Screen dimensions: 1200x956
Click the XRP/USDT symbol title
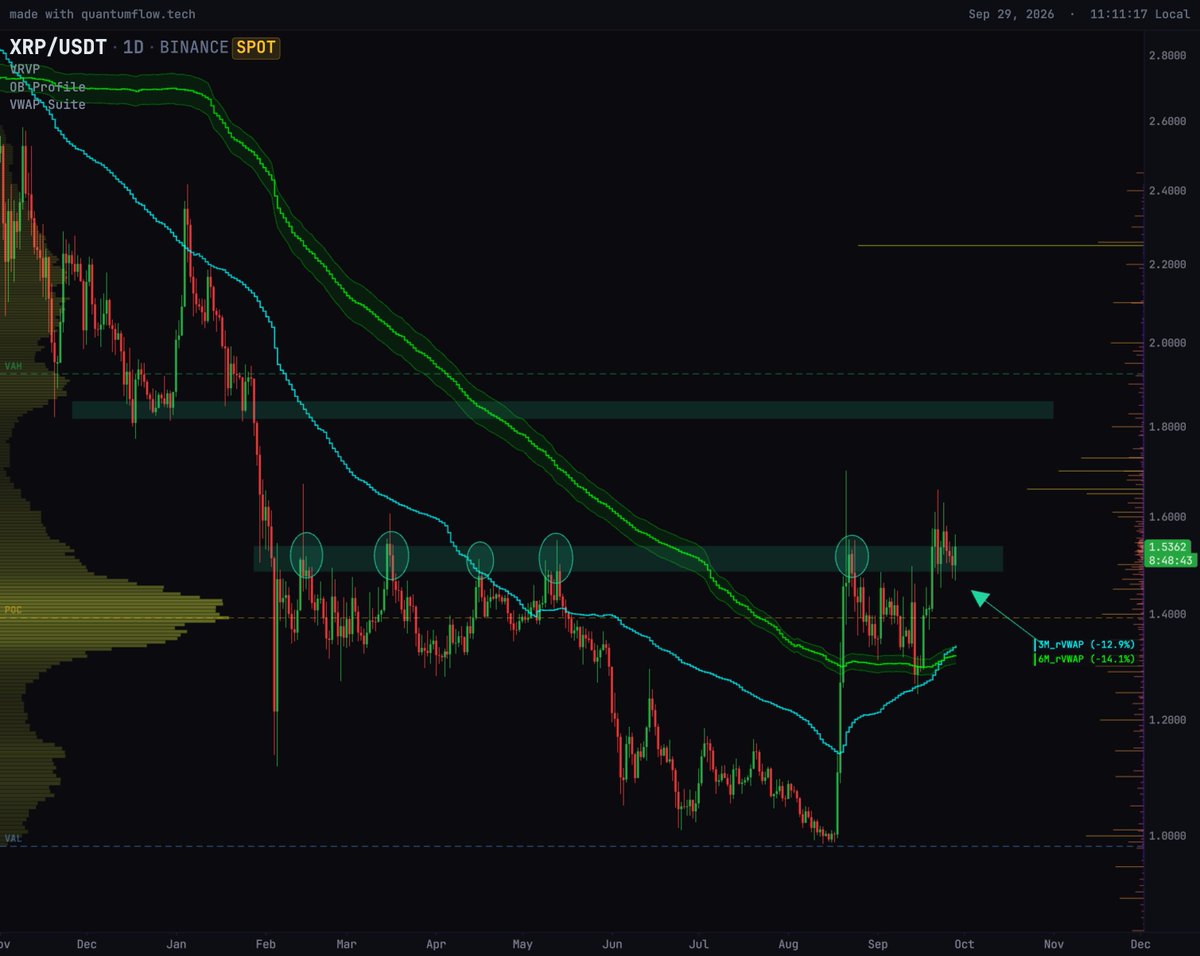58,47
